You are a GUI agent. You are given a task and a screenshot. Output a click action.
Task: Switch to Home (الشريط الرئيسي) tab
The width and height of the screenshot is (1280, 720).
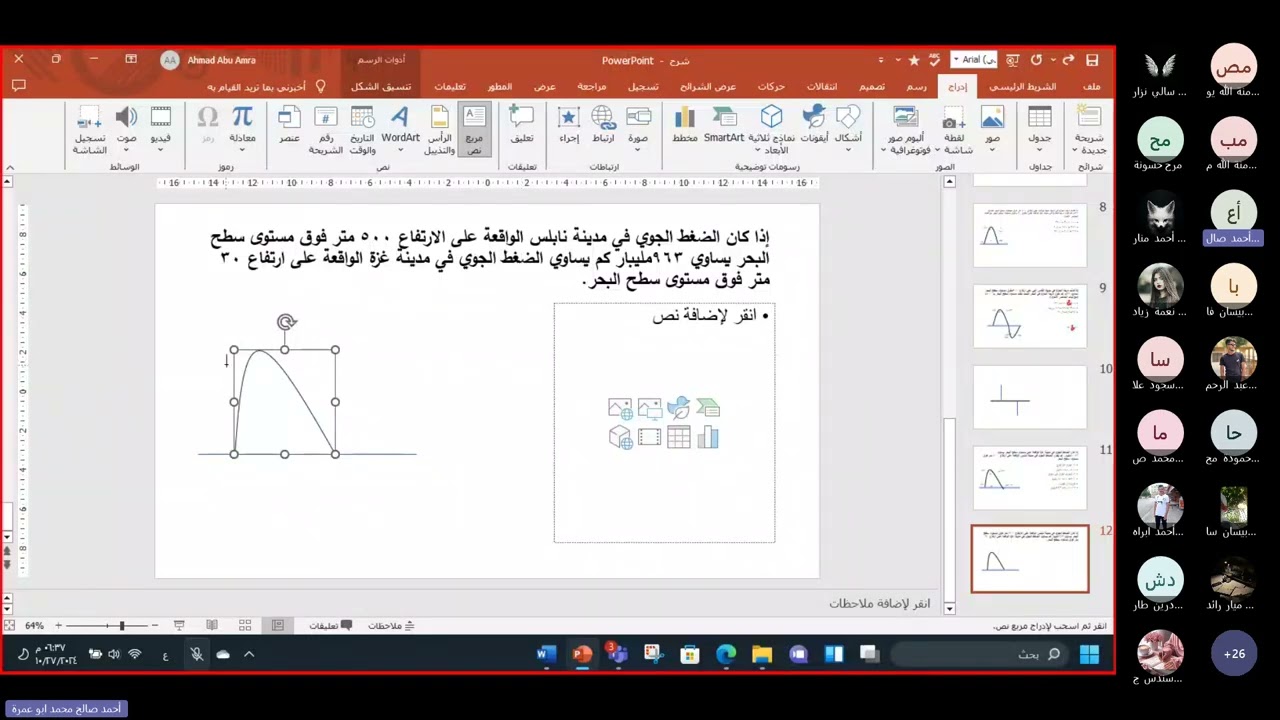pos(1022,87)
